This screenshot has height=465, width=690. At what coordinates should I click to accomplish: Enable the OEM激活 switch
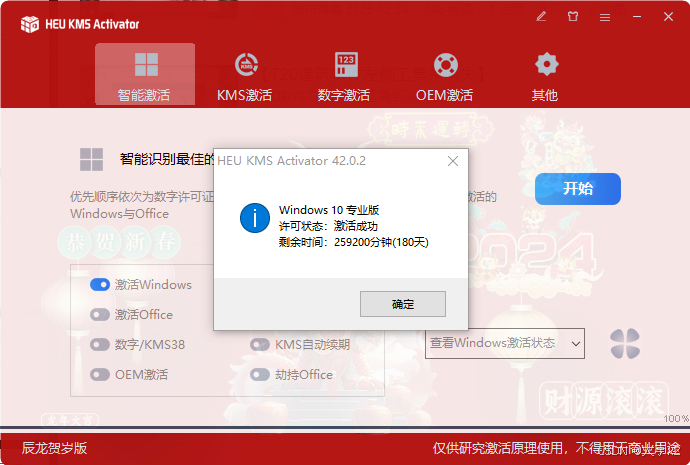click(100, 375)
